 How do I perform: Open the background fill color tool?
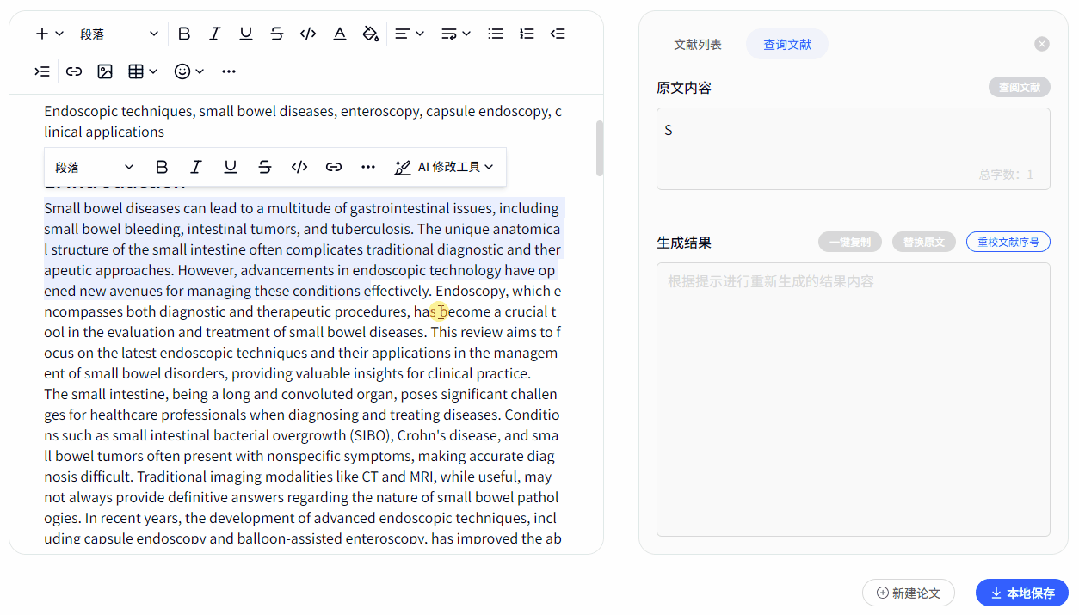371,34
